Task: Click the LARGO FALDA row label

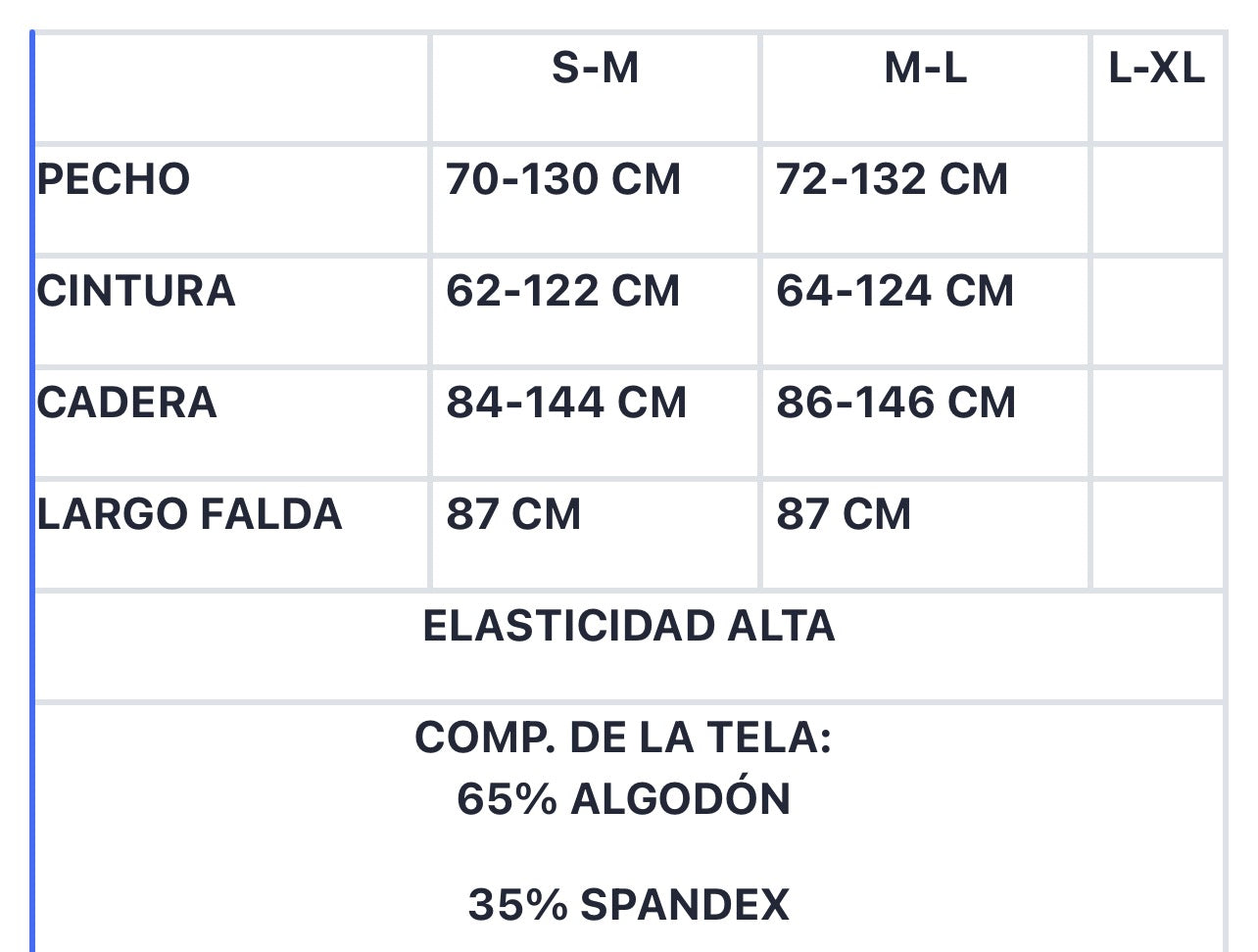Action: click(x=190, y=515)
